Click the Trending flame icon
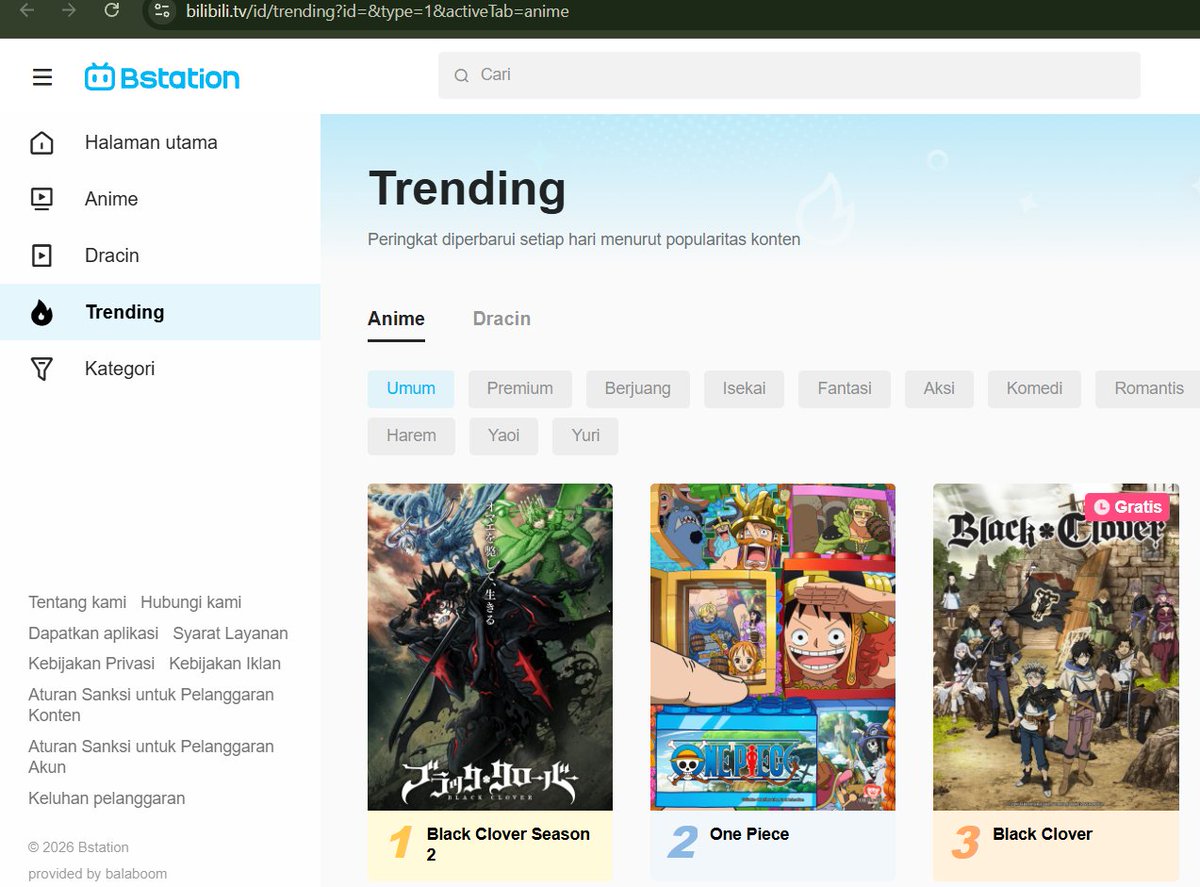The image size is (1200, 887). (x=42, y=312)
